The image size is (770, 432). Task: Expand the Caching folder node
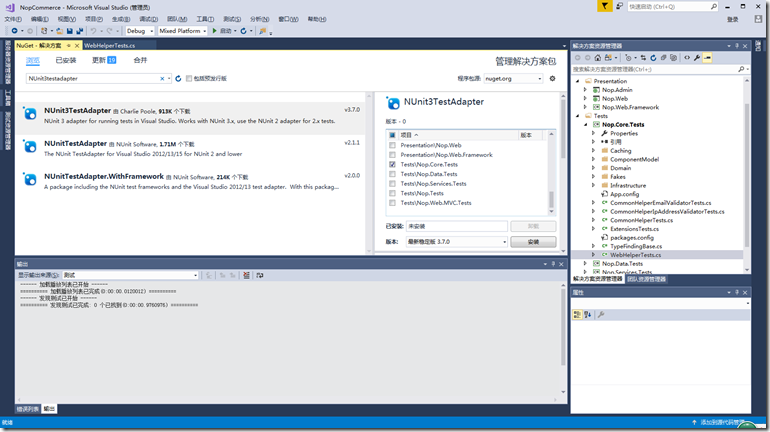pyautogui.click(x=593, y=151)
